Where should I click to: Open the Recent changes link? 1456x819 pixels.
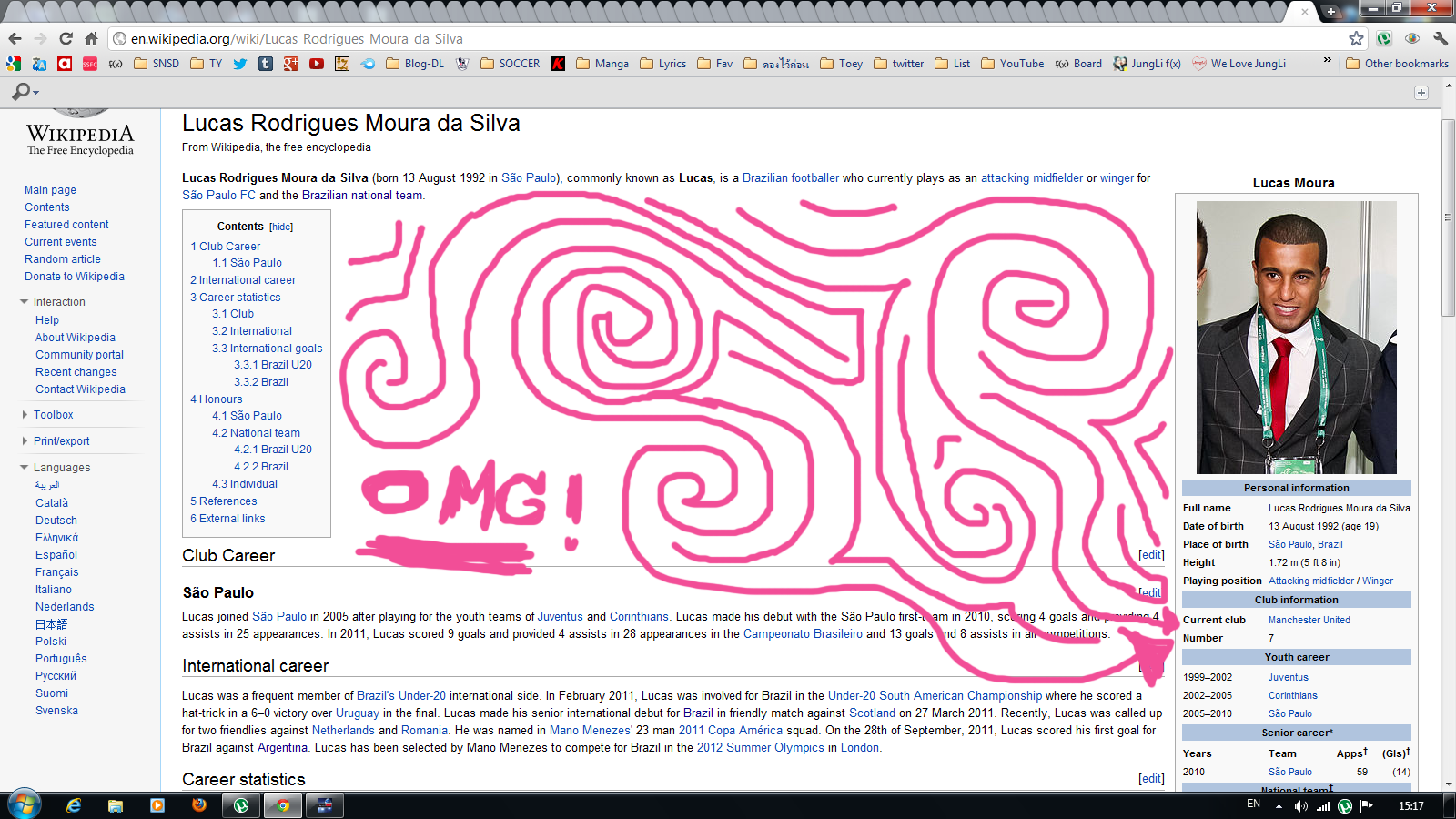tap(76, 372)
